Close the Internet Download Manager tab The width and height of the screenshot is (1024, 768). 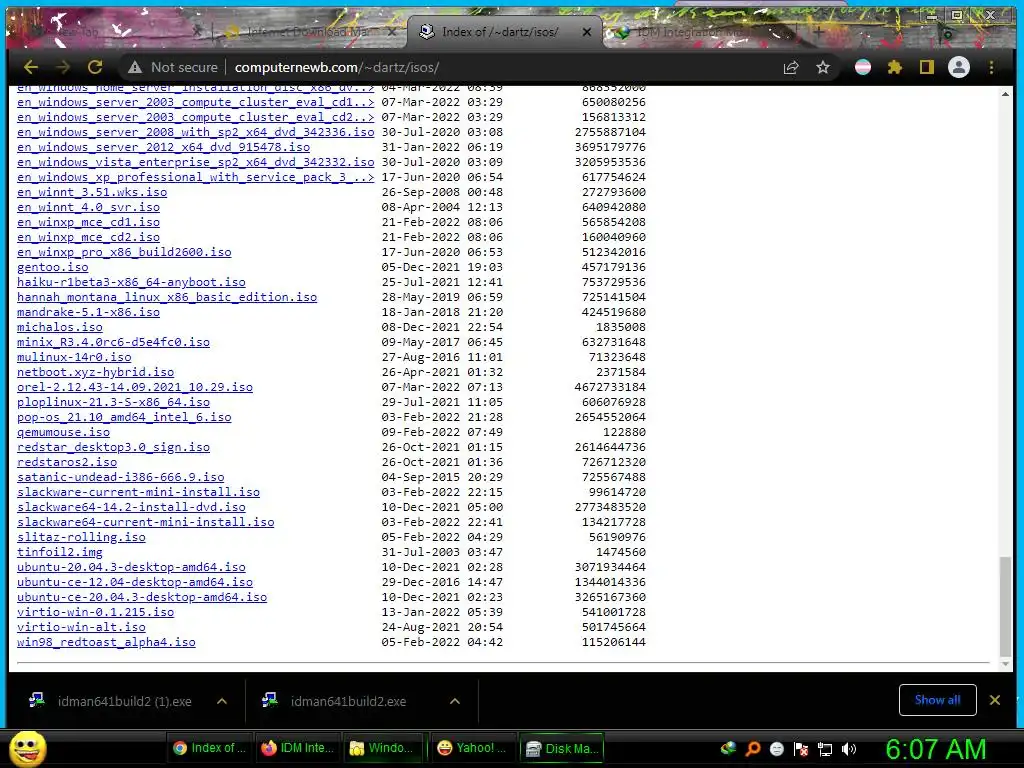(392, 31)
